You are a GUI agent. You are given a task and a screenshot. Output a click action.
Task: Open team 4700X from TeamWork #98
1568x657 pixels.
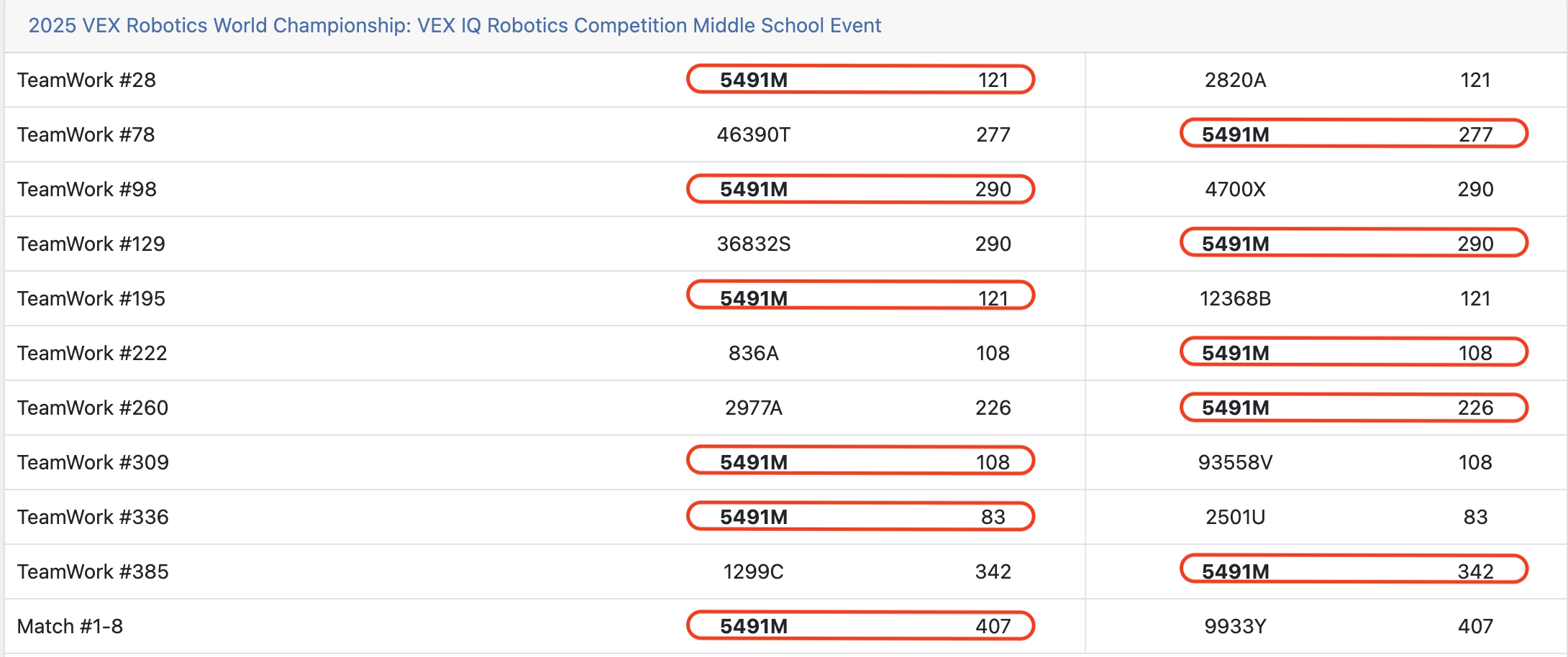1235,189
